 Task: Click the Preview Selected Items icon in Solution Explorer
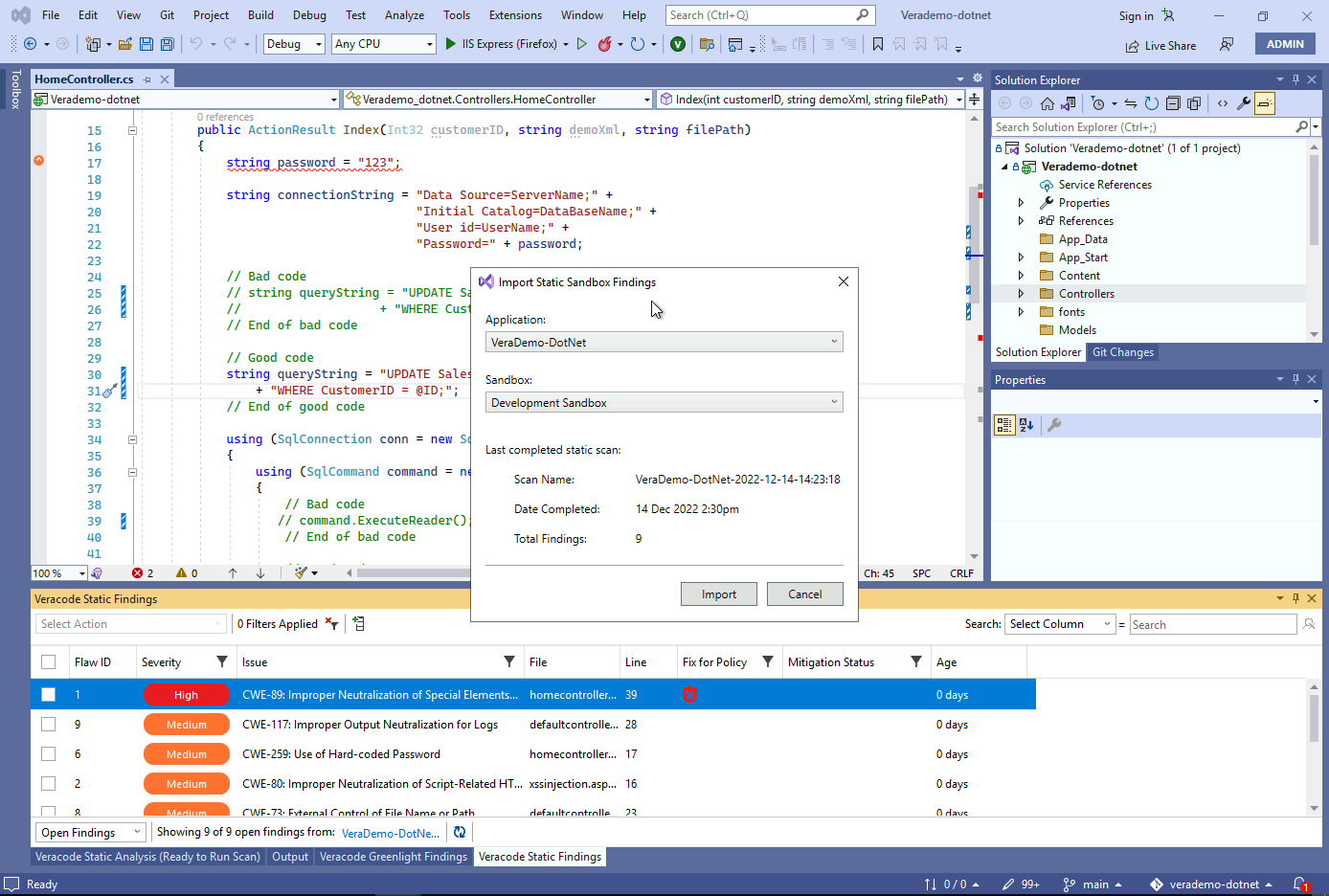point(1265,103)
